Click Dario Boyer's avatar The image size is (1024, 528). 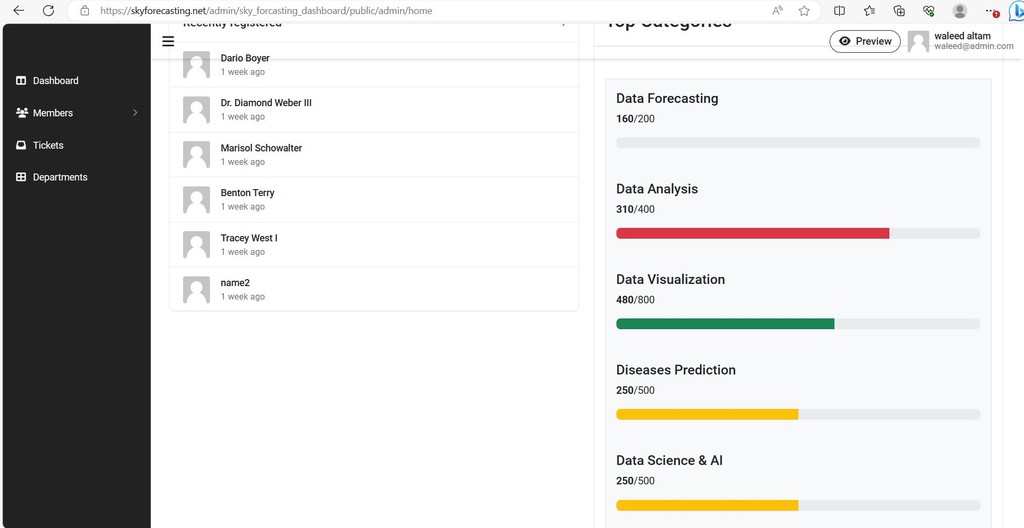197,65
